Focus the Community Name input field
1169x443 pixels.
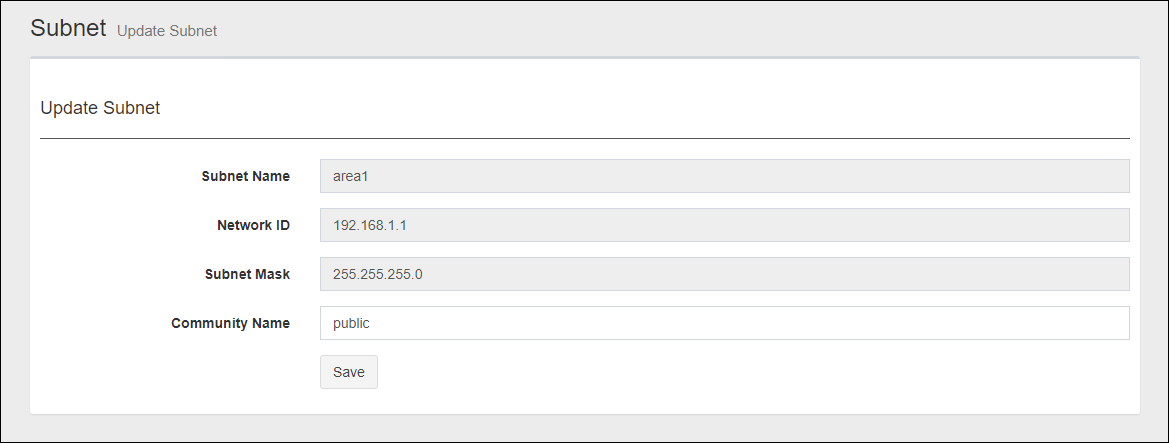pos(724,323)
